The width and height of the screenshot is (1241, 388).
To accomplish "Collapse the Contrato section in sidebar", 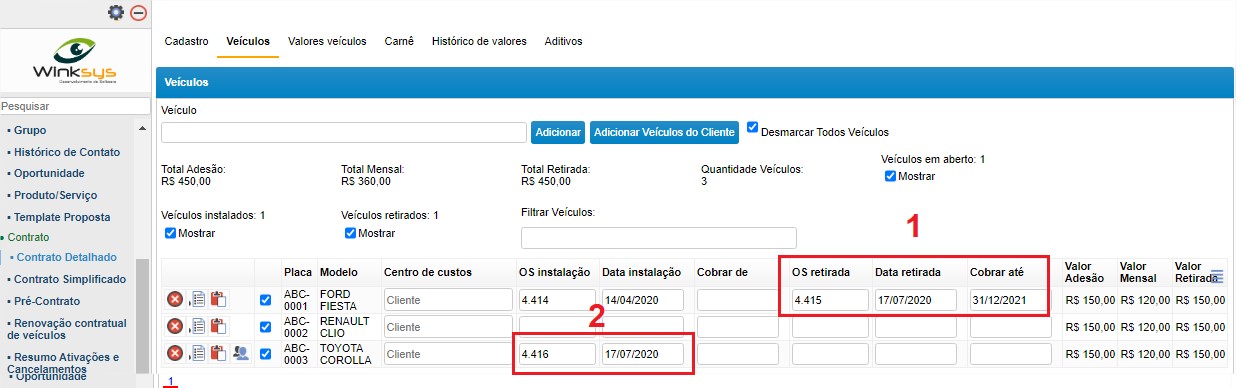I will click(28, 238).
